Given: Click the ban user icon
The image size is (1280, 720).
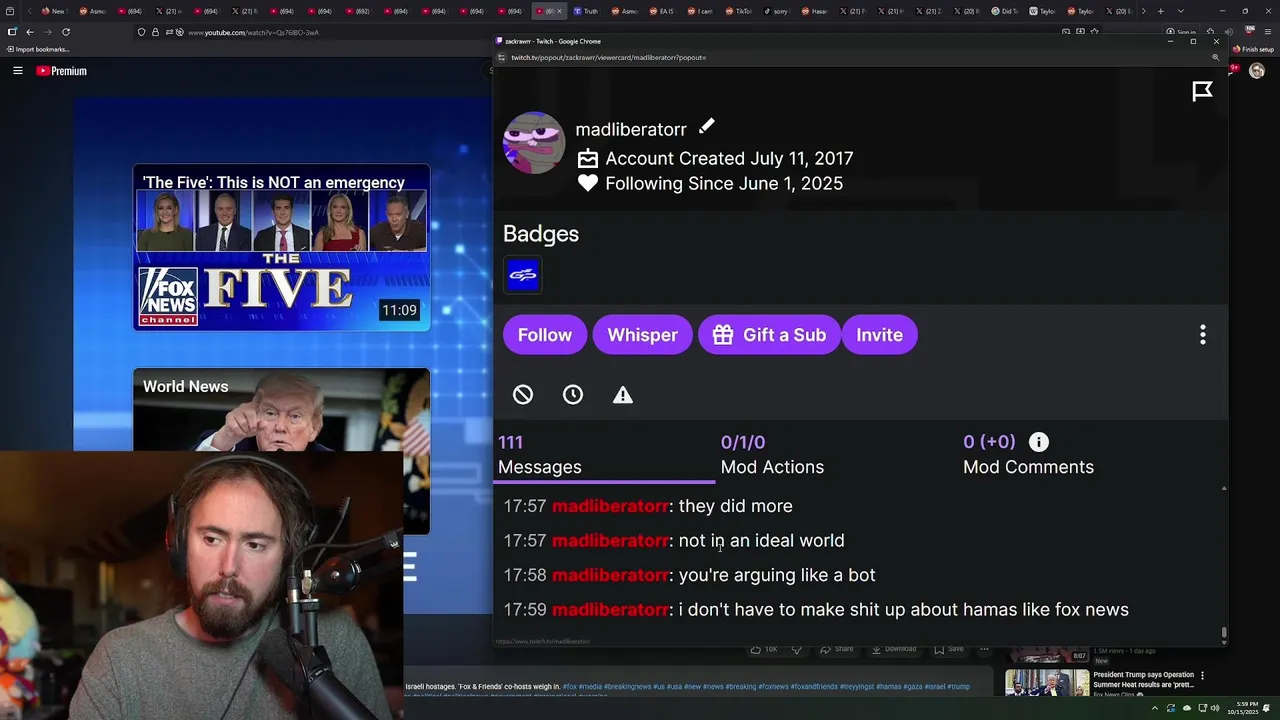Looking at the screenshot, I should (x=523, y=395).
